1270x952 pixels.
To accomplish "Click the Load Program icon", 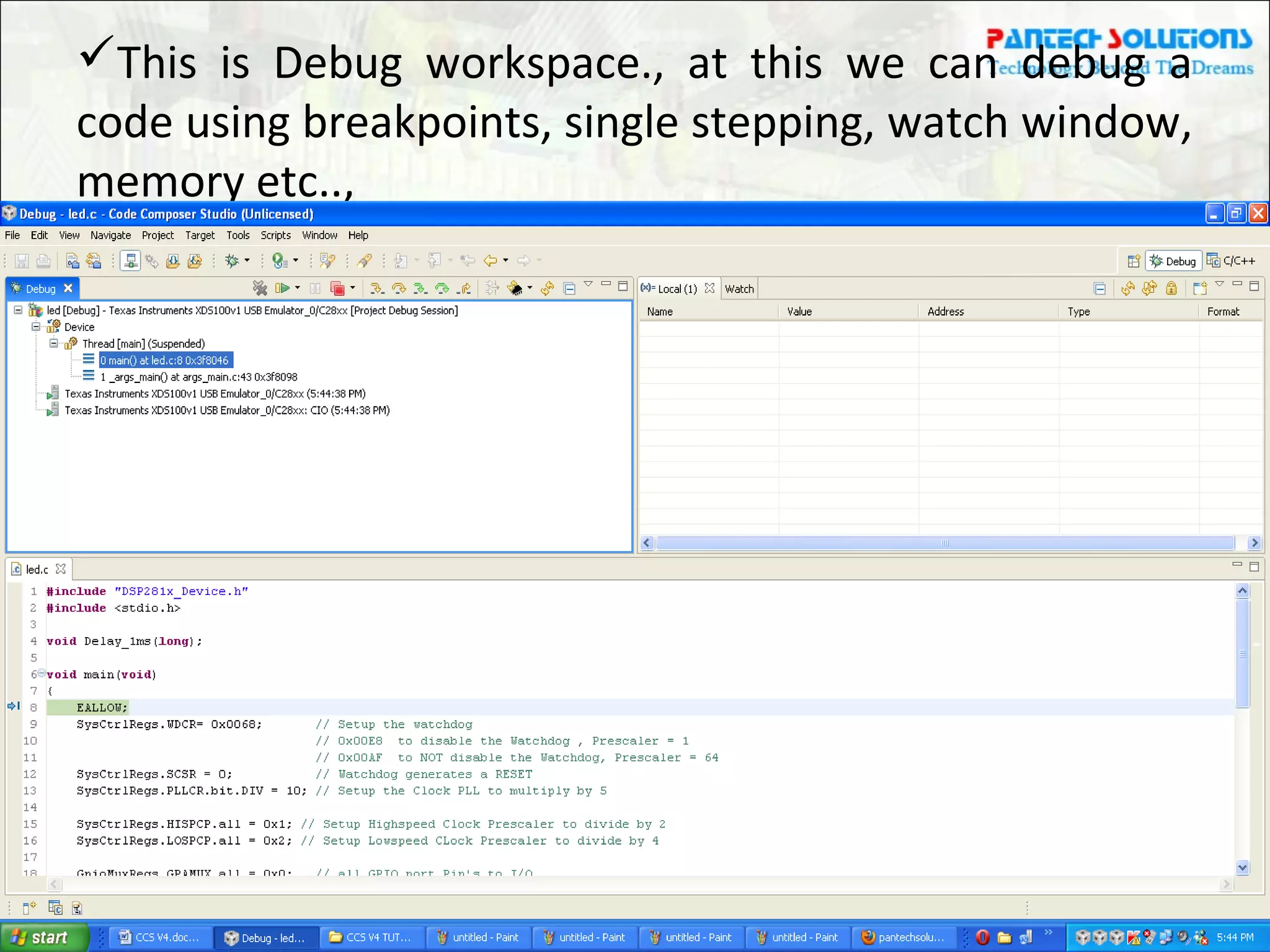I will click(173, 261).
